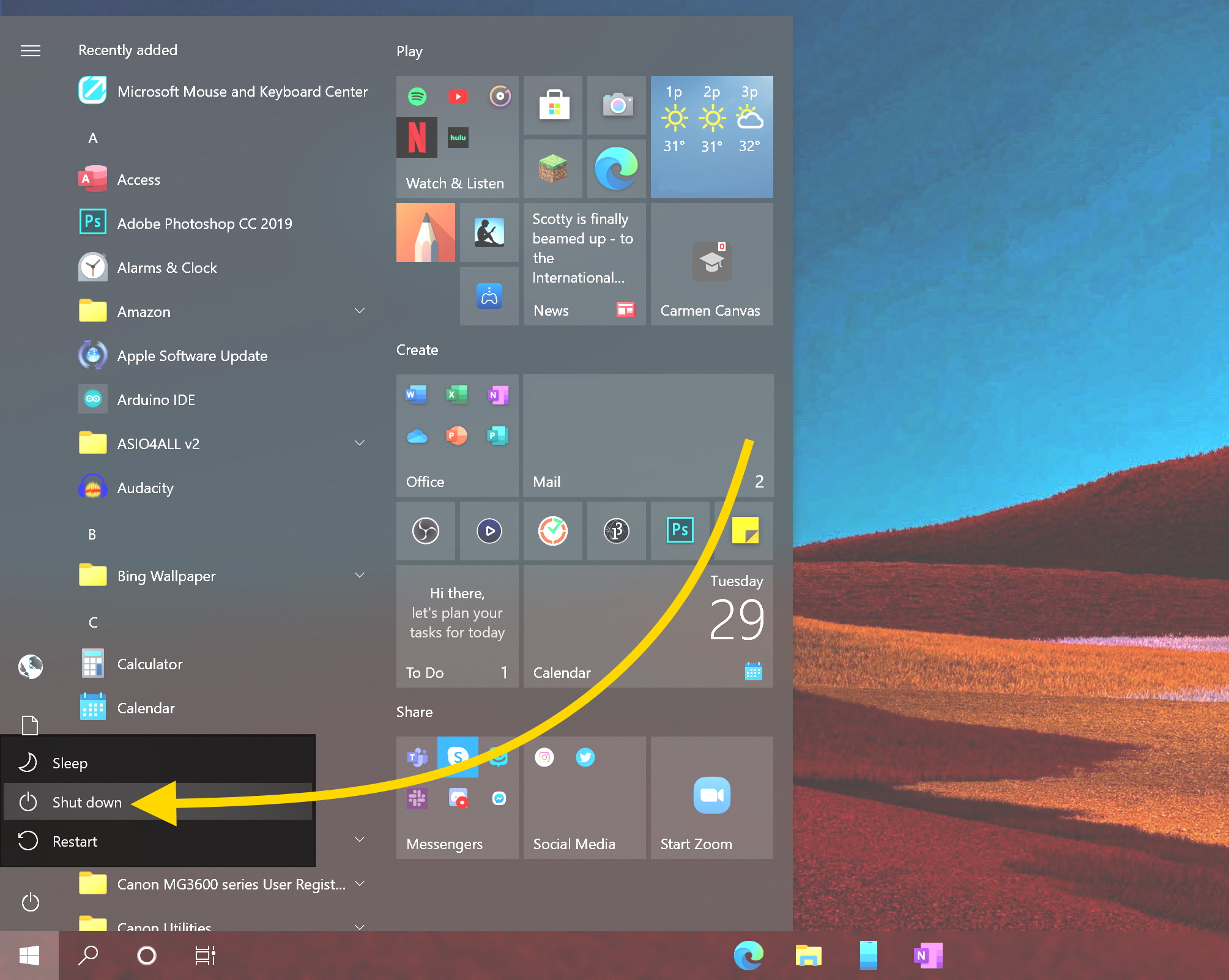Open Spotify in Watch & Listen tile

point(417,97)
